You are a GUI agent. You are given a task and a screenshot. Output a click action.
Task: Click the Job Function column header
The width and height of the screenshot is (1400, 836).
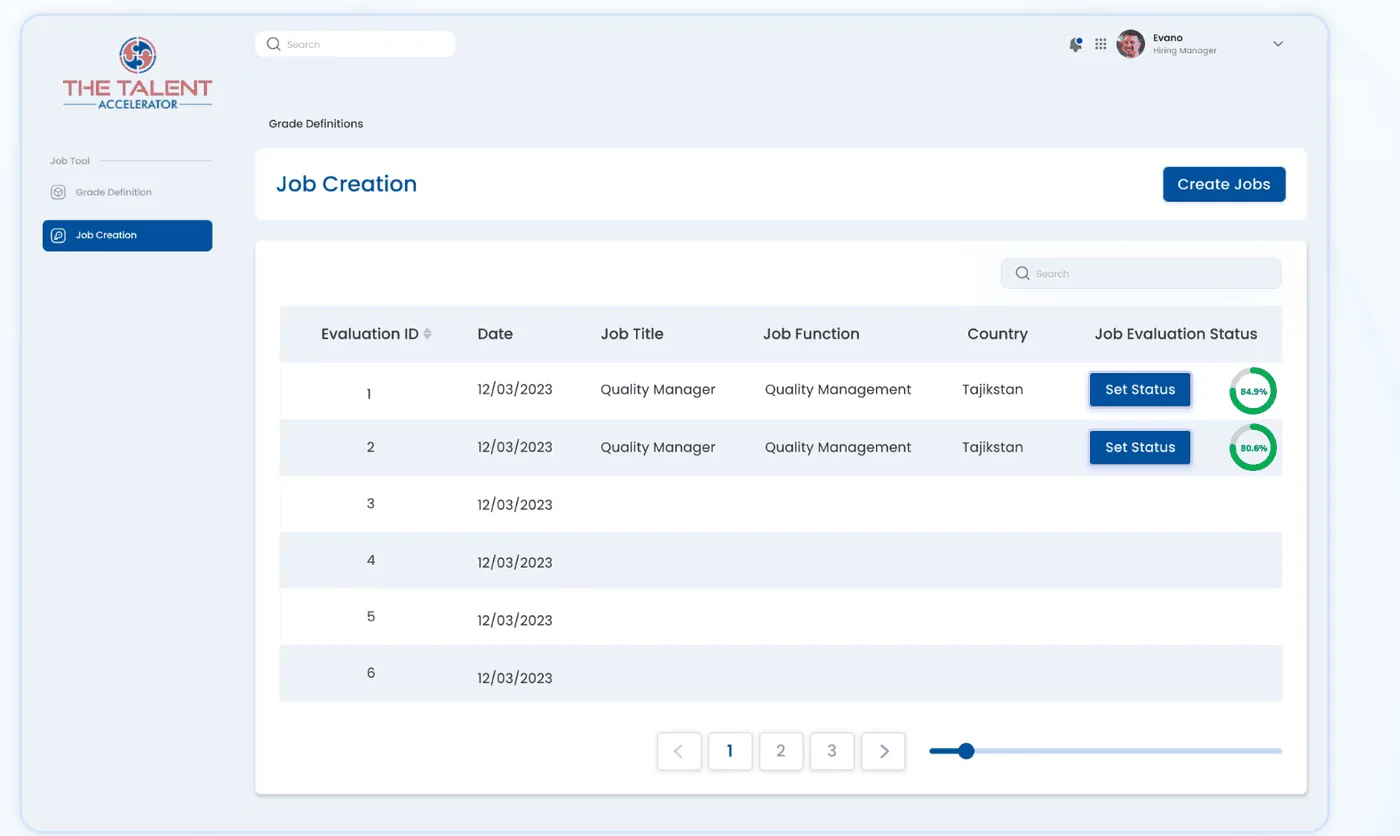pos(811,334)
